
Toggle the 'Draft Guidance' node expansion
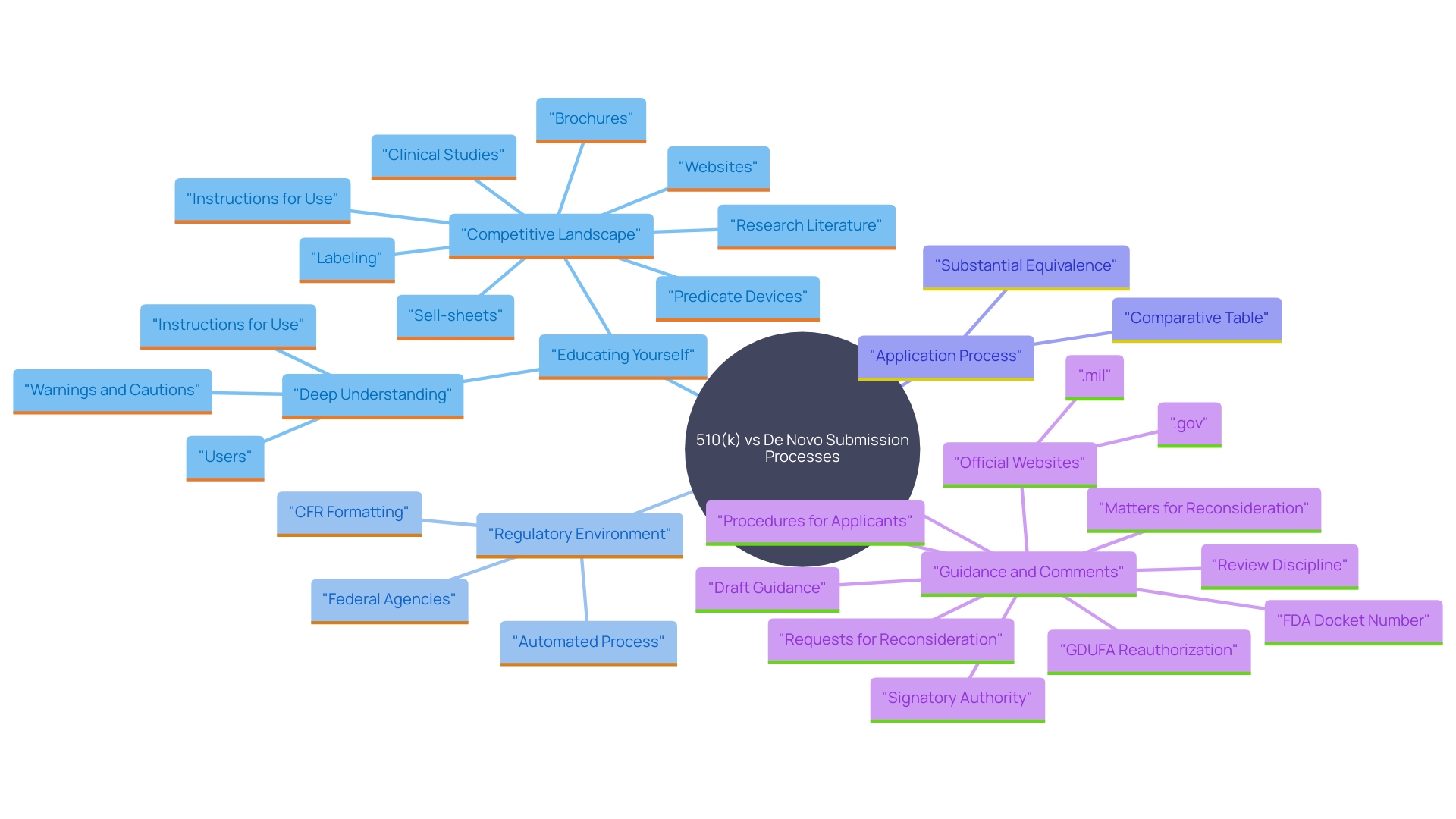pyautogui.click(x=749, y=591)
